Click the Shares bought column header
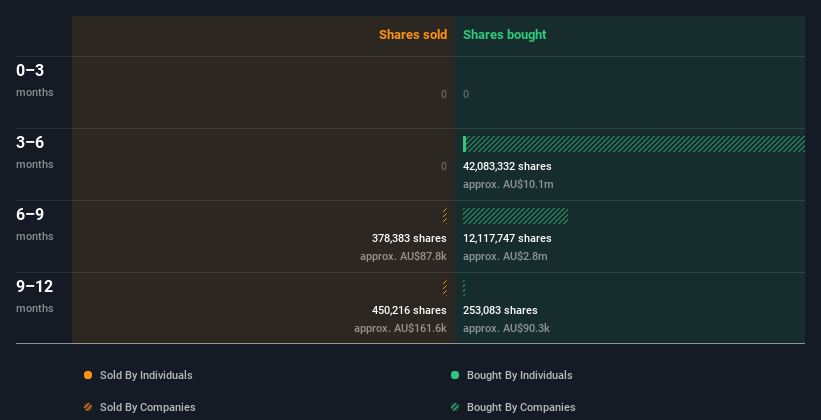The width and height of the screenshot is (821, 420). 504,35
